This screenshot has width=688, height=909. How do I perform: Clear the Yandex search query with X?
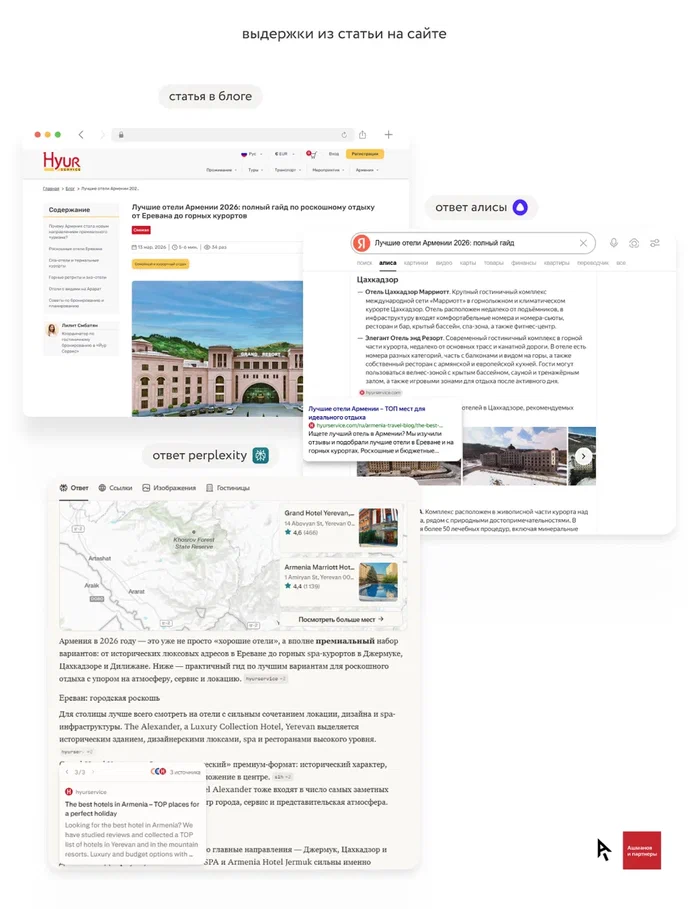(x=583, y=243)
